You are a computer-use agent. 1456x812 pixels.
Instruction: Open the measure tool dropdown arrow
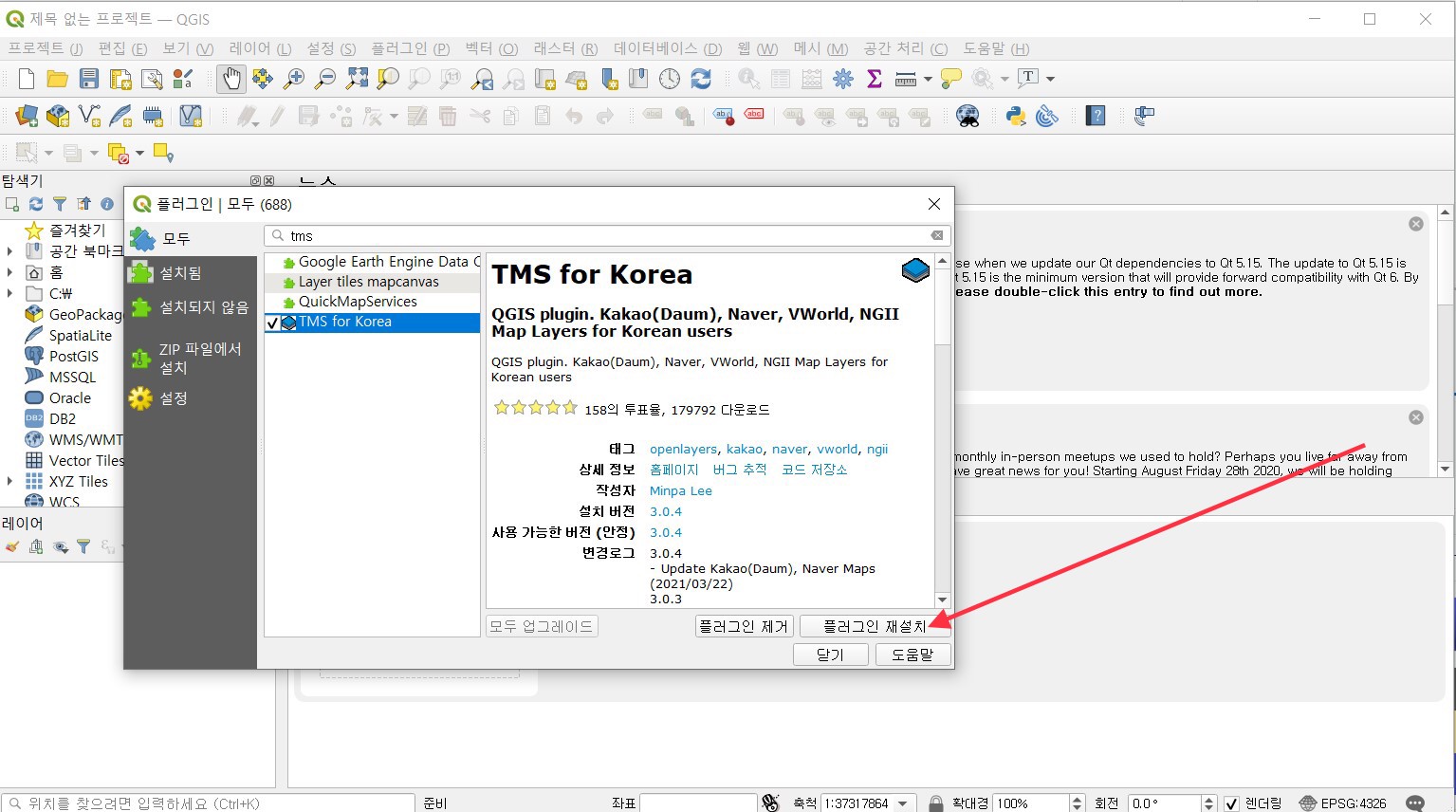(927, 79)
